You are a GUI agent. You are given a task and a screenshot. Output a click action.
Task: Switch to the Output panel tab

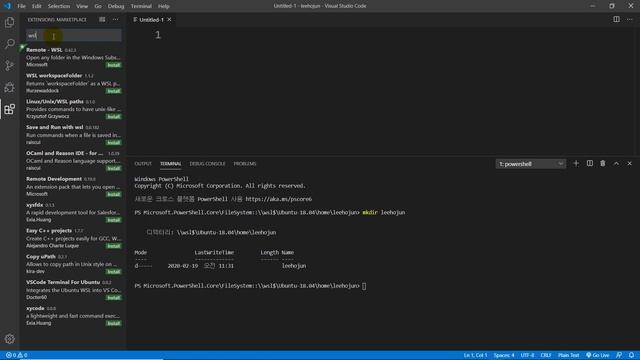tap(143, 164)
